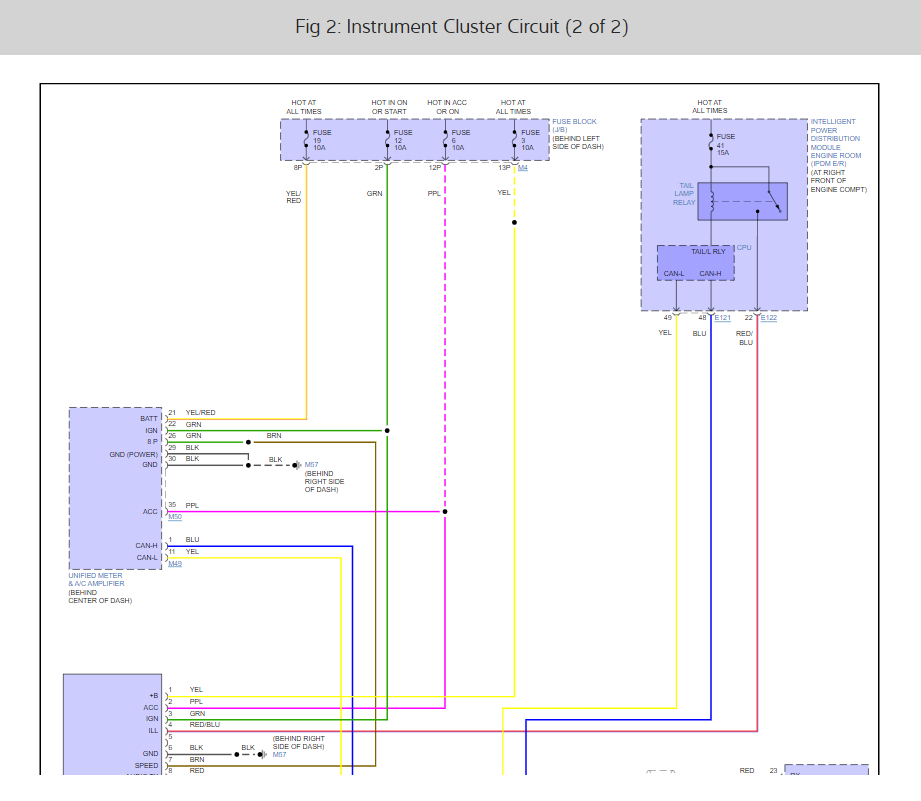Screen dimensions: 921x801
Task: Click the BRN wire label near pin 26
Action: tap(274, 436)
